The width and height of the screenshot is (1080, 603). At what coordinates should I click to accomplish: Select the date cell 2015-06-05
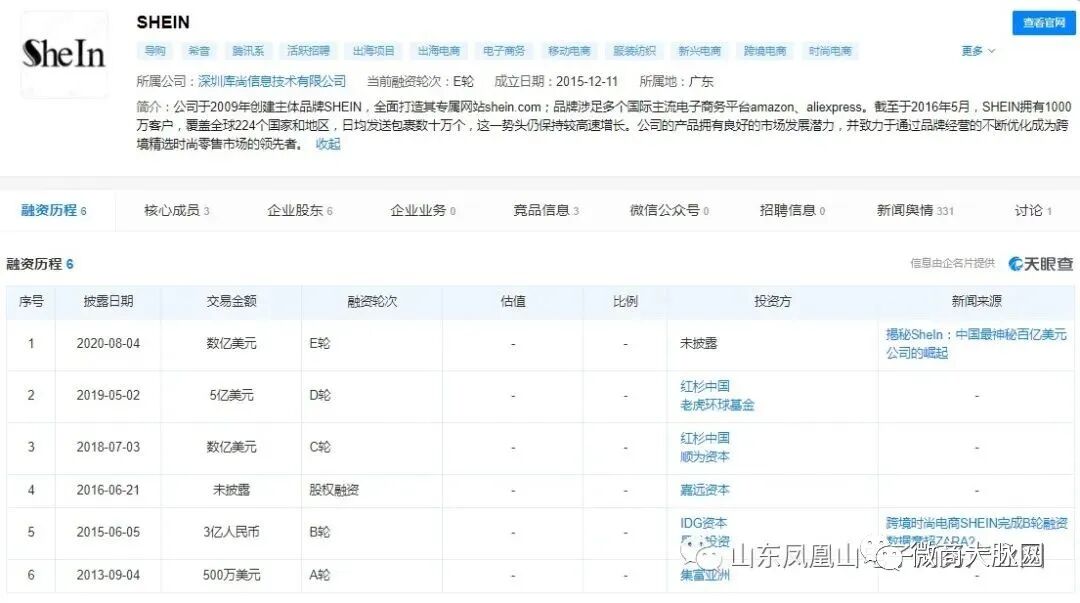coord(108,532)
